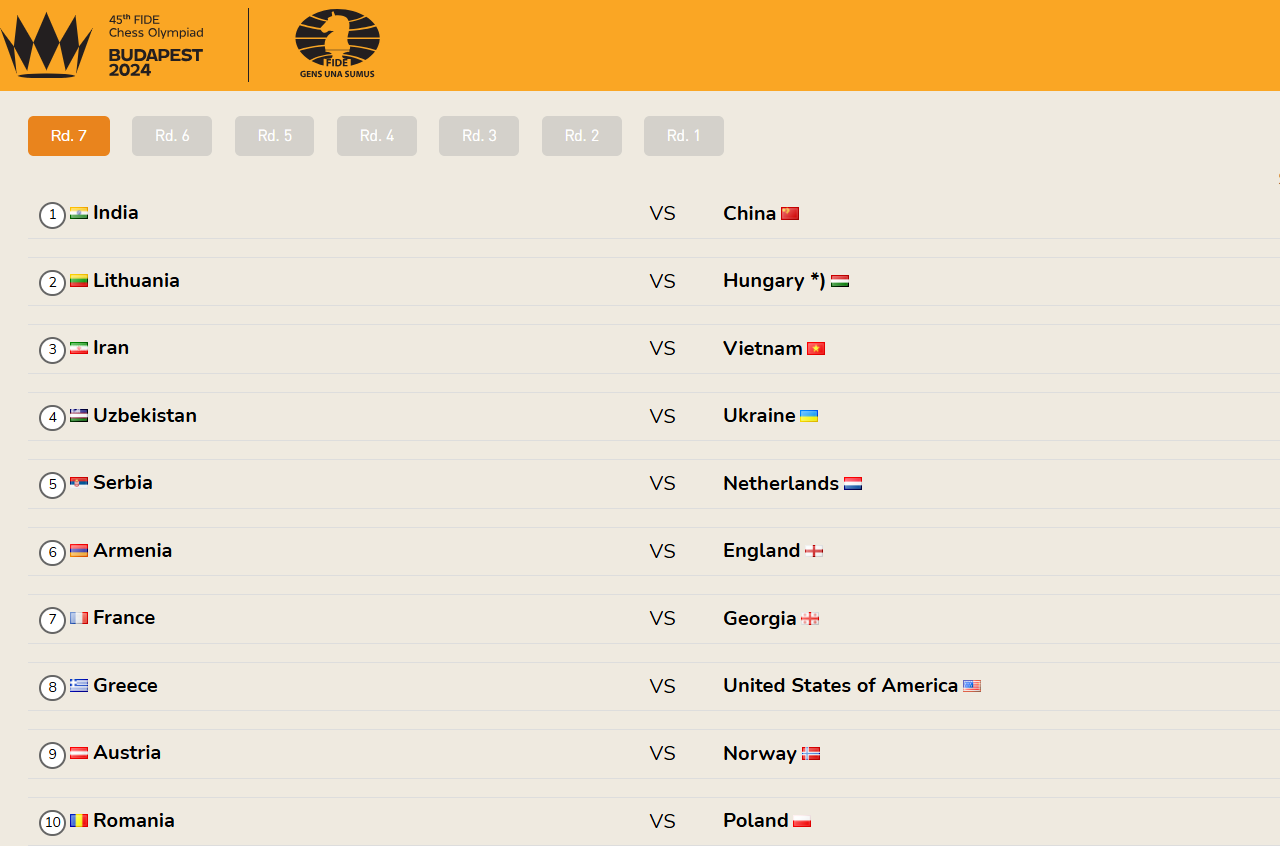This screenshot has width=1280, height=846.
Task: Switch to the Rd. 6 tab
Action: pos(172,136)
